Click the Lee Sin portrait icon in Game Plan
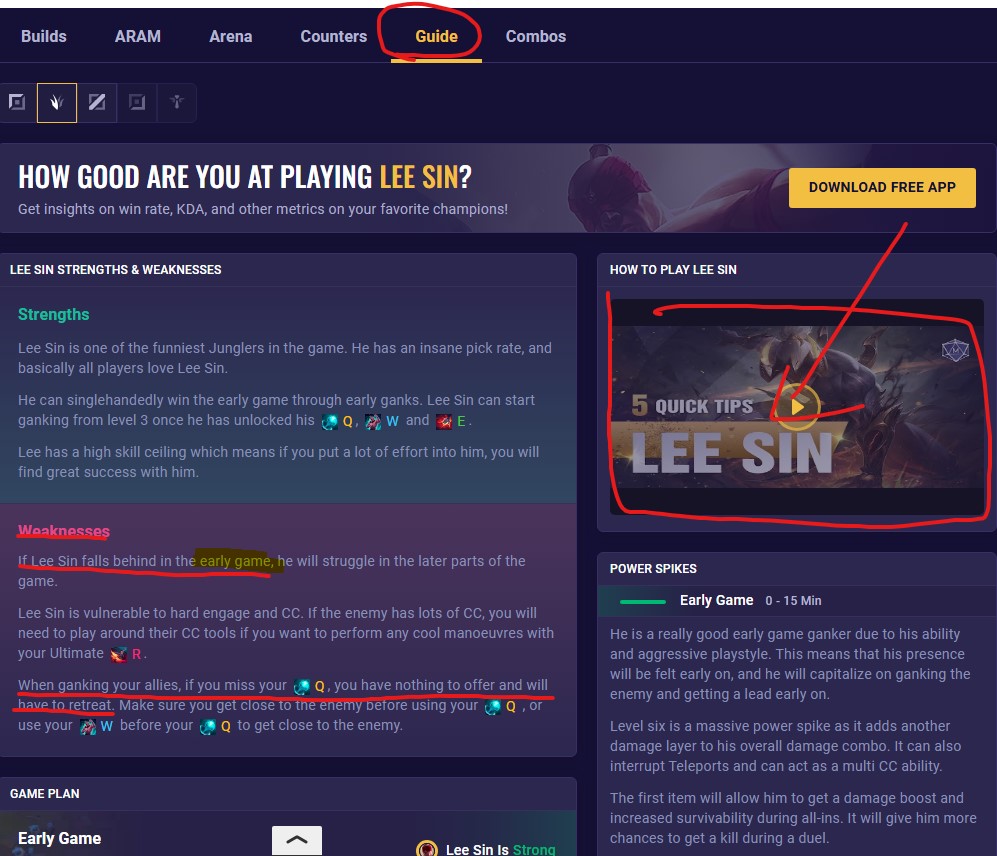 428,849
